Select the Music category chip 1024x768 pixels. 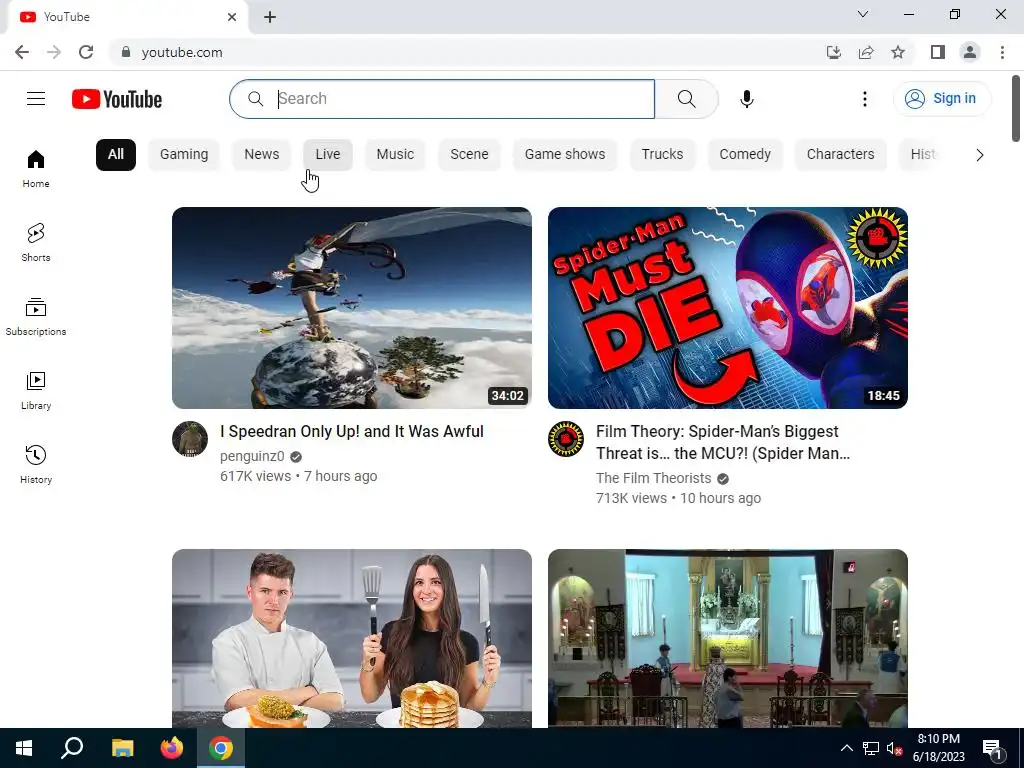pyautogui.click(x=395, y=155)
